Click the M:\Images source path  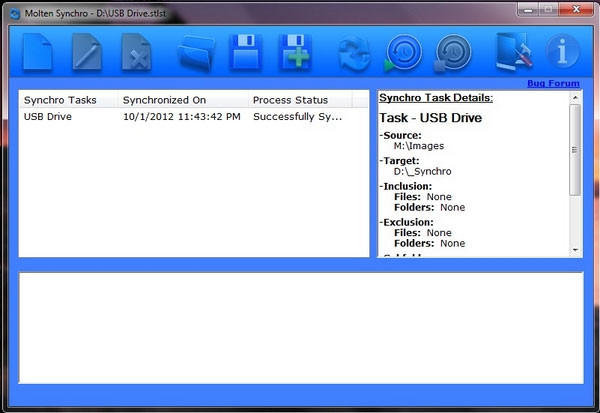(419, 146)
